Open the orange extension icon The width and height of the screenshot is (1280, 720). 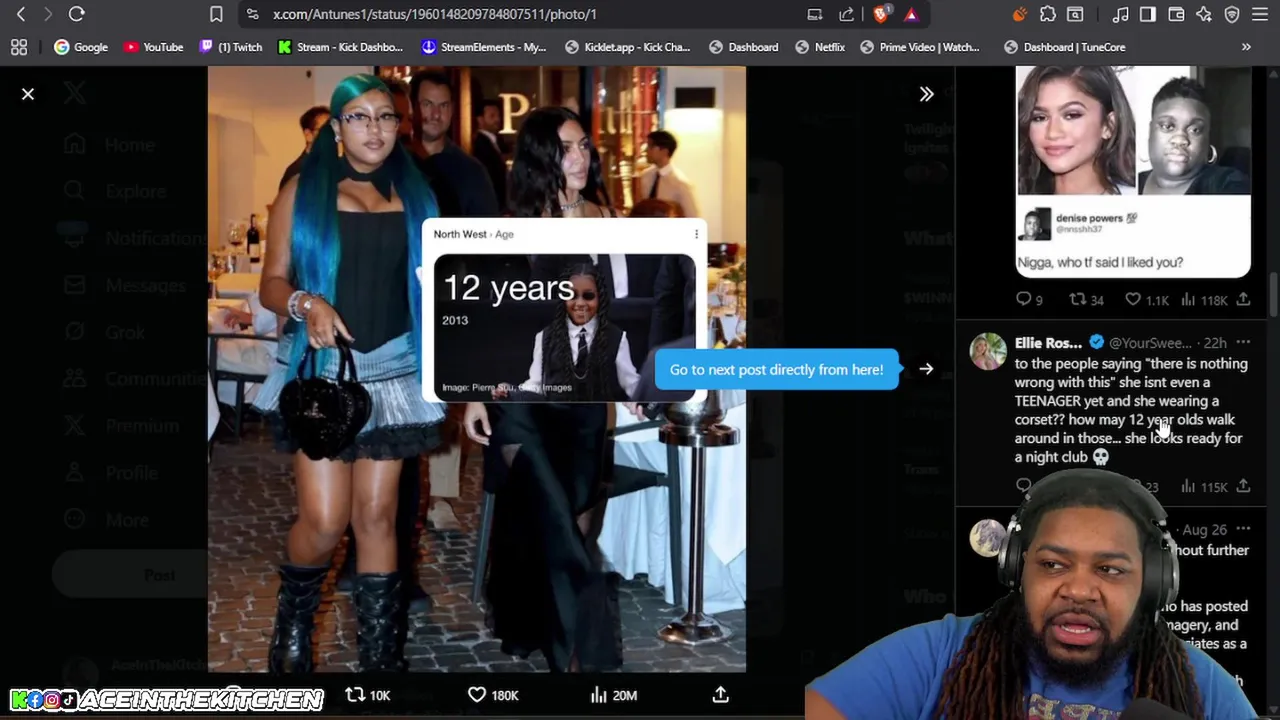1019,14
